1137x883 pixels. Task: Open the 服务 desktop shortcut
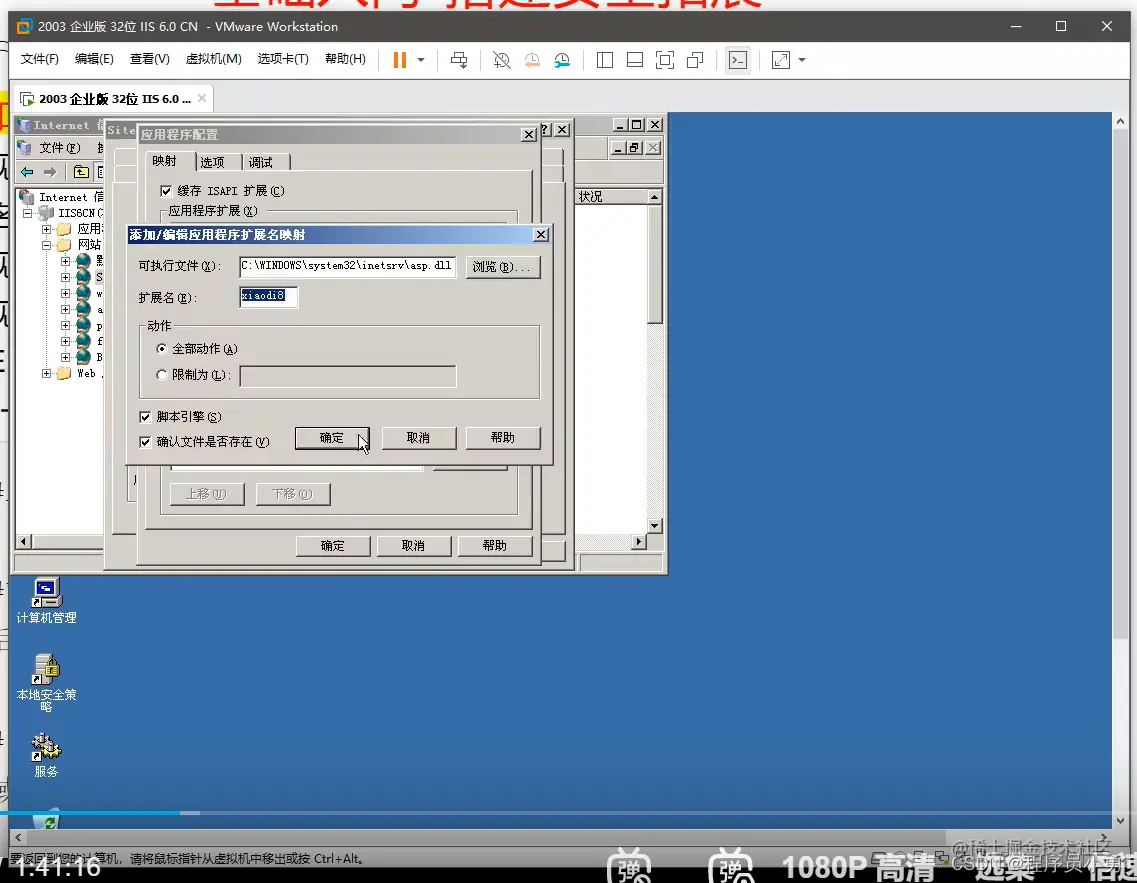(x=46, y=755)
